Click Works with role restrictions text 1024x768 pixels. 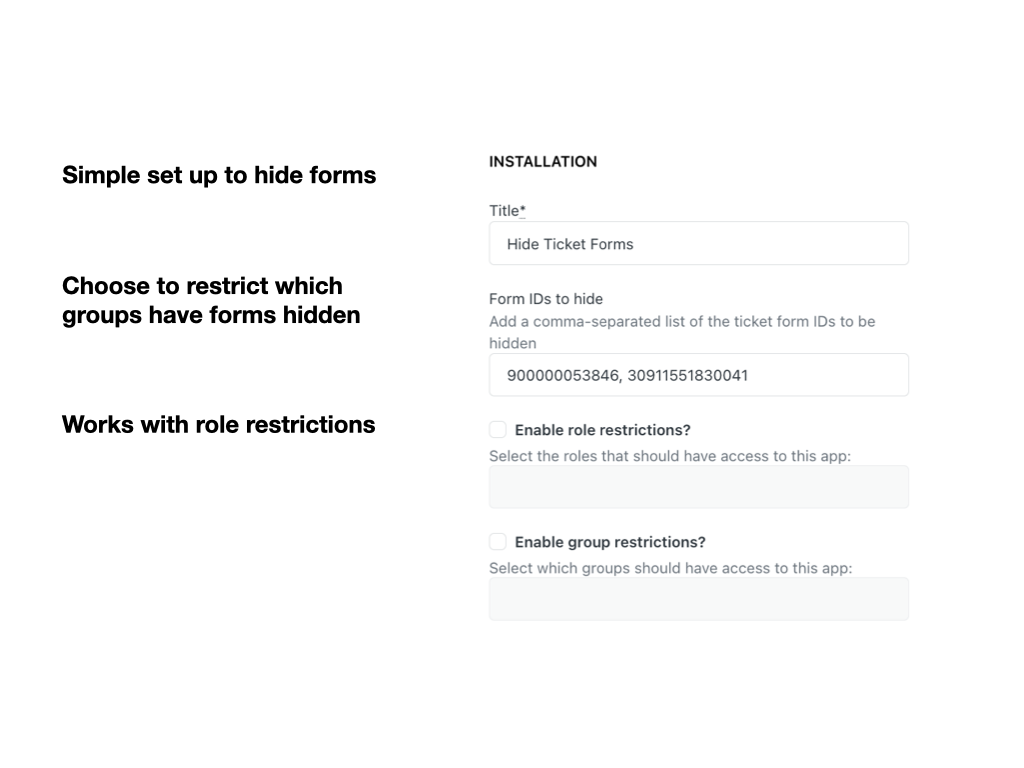(x=218, y=424)
